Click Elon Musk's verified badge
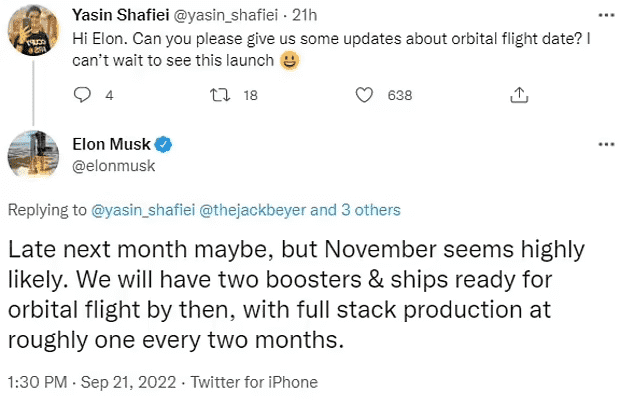 (x=164, y=145)
